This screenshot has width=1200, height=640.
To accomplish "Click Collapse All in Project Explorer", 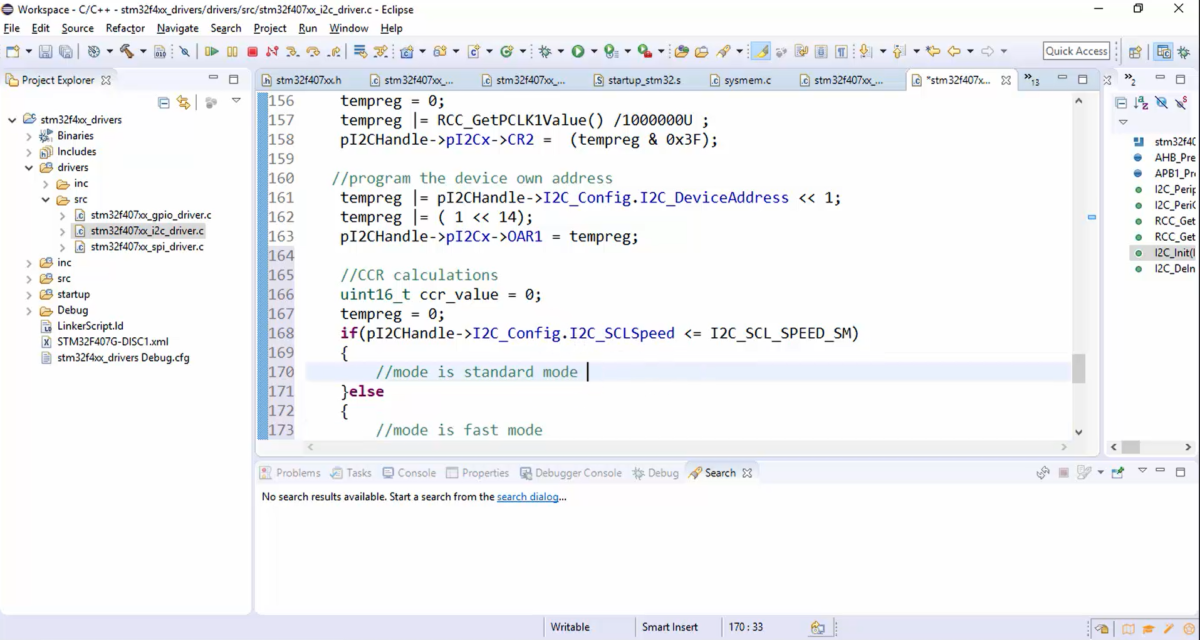I will (164, 102).
